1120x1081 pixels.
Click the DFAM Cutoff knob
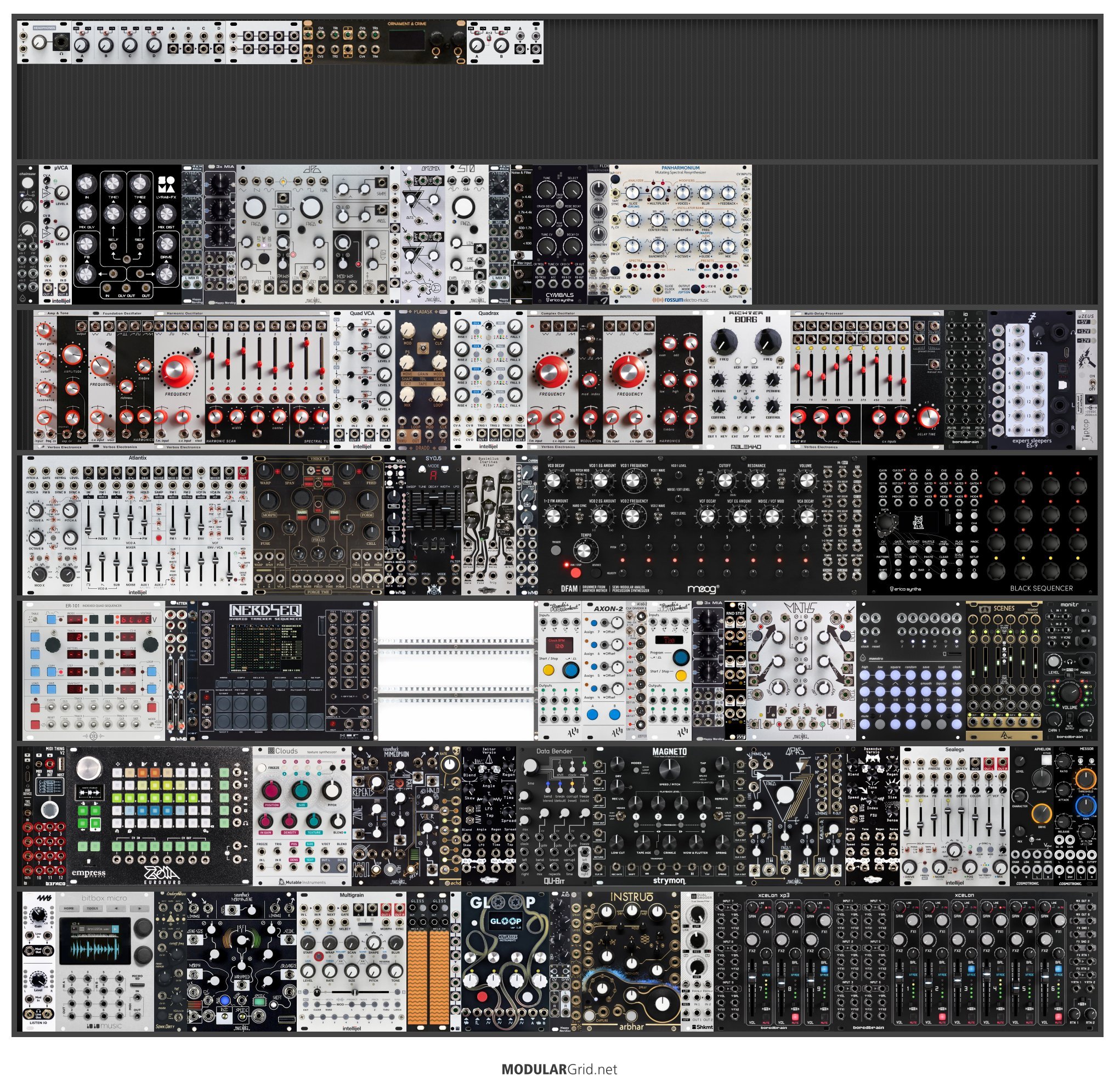725,481
